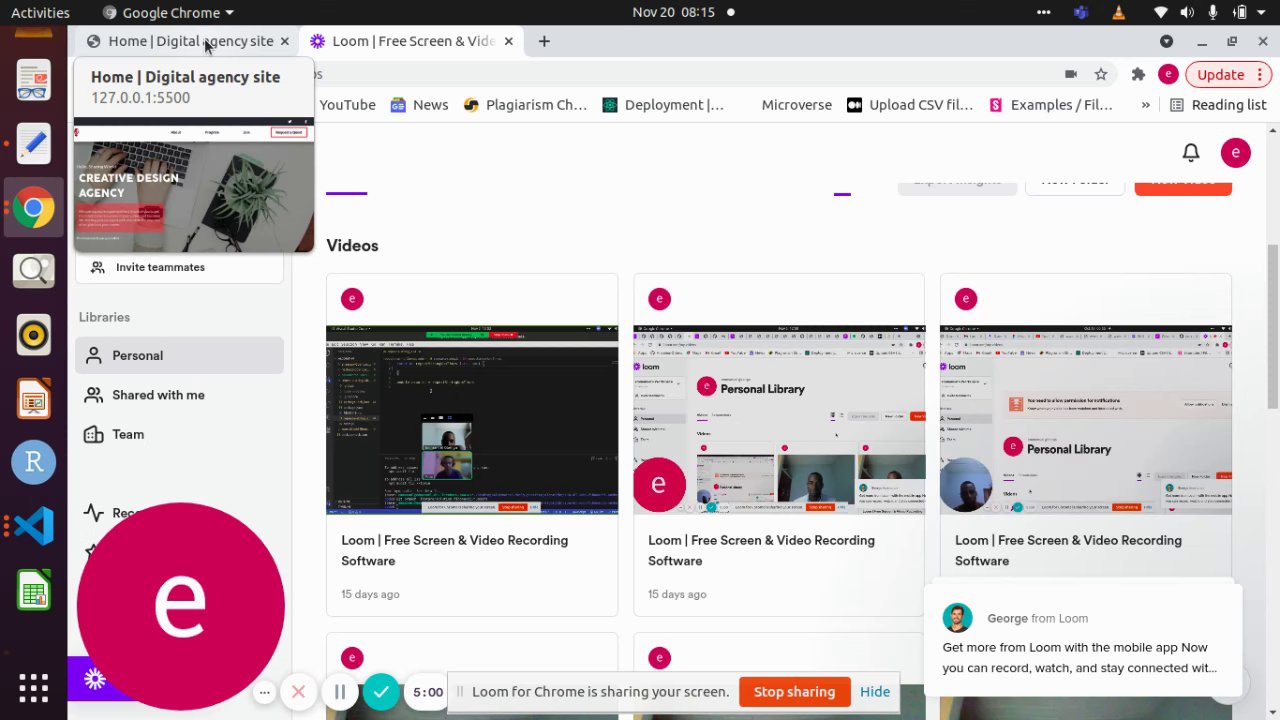1280x720 pixels.
Task: Open the Deployment bookmark
Action: (663, 105)
